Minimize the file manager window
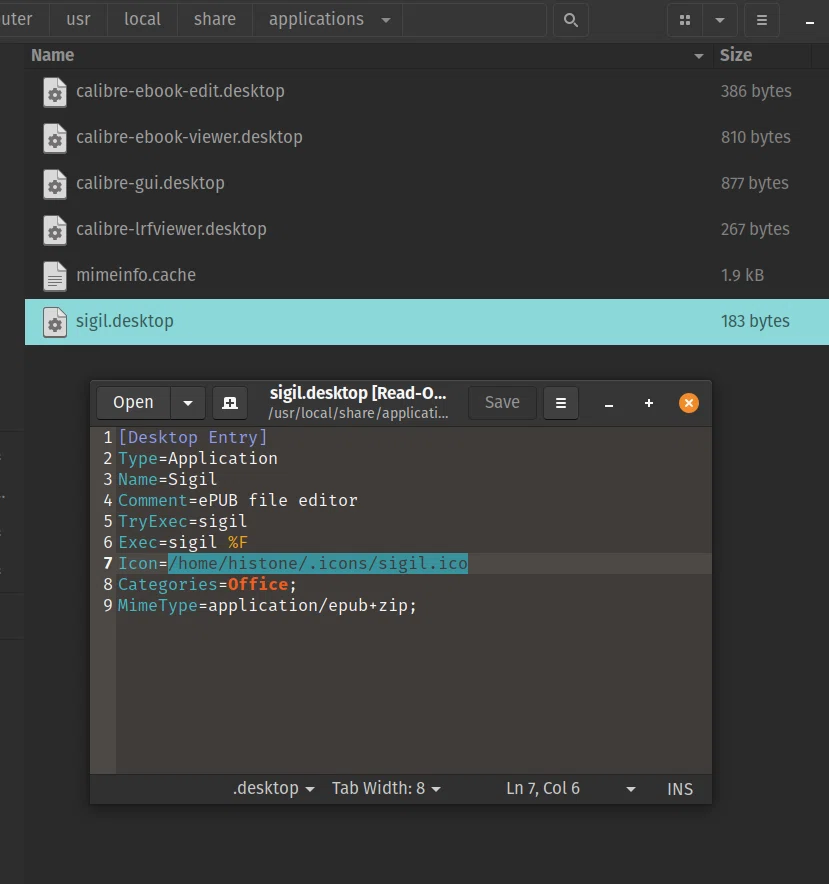The width and height of the screenshot is (829, 884). (x=810, y=23)
